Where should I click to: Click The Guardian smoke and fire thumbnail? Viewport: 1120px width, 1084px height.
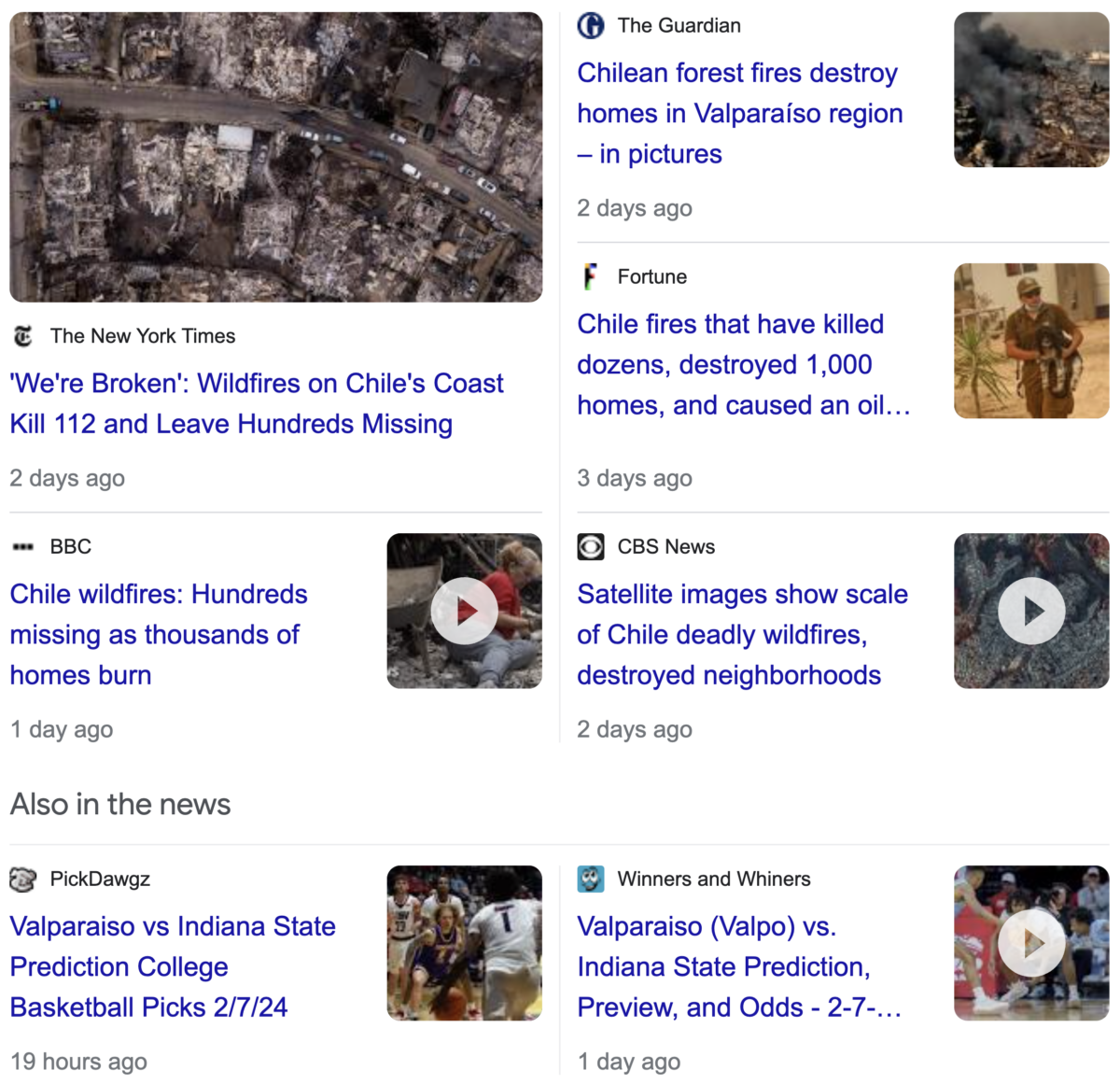pyautogui.click(x=1031, y=90)
